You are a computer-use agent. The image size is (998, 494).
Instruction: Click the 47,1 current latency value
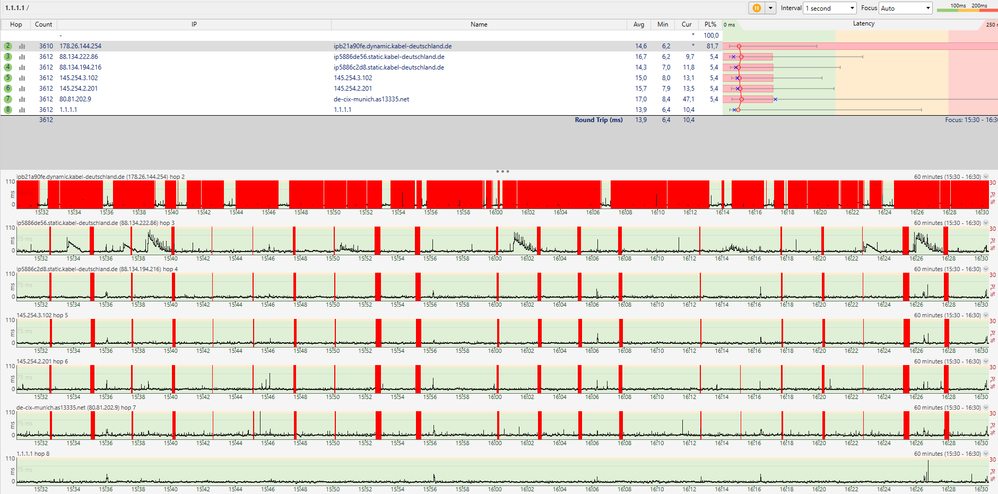688,99
